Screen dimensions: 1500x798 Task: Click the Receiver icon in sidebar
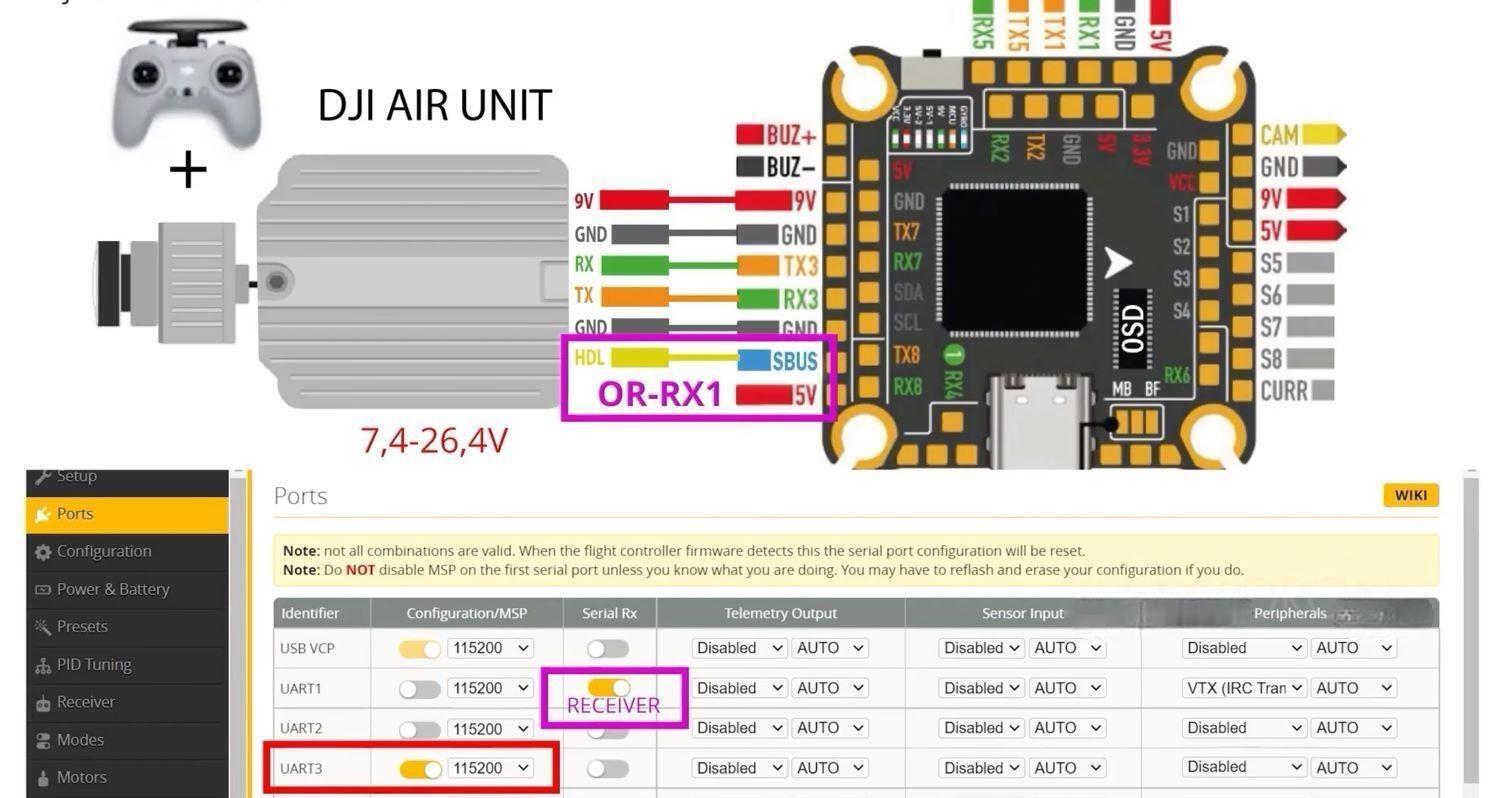coord(42,703)
